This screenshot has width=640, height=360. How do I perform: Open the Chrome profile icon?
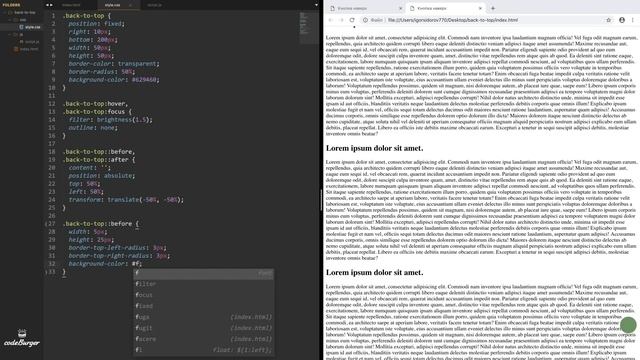[x=622, y=20]
